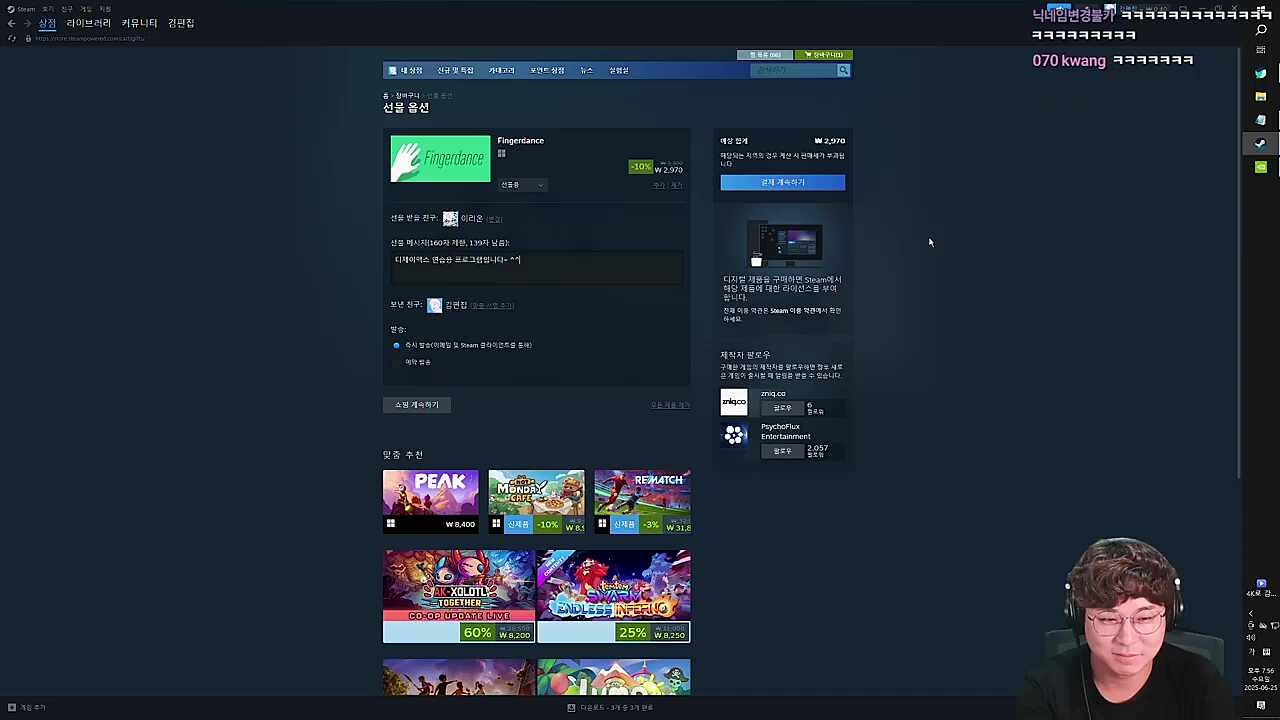Edit the gift message text box
Image resolution: width=1280 pixels, height=720 pixels.
[x=537, y=266]
